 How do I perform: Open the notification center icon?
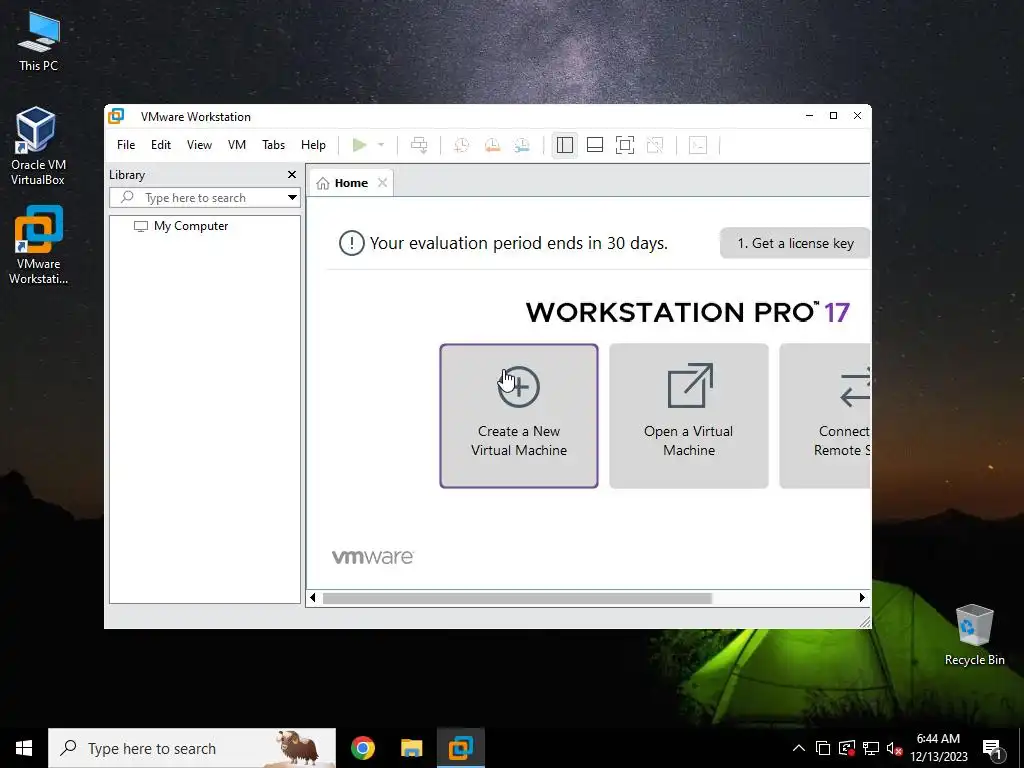(992, 749)
